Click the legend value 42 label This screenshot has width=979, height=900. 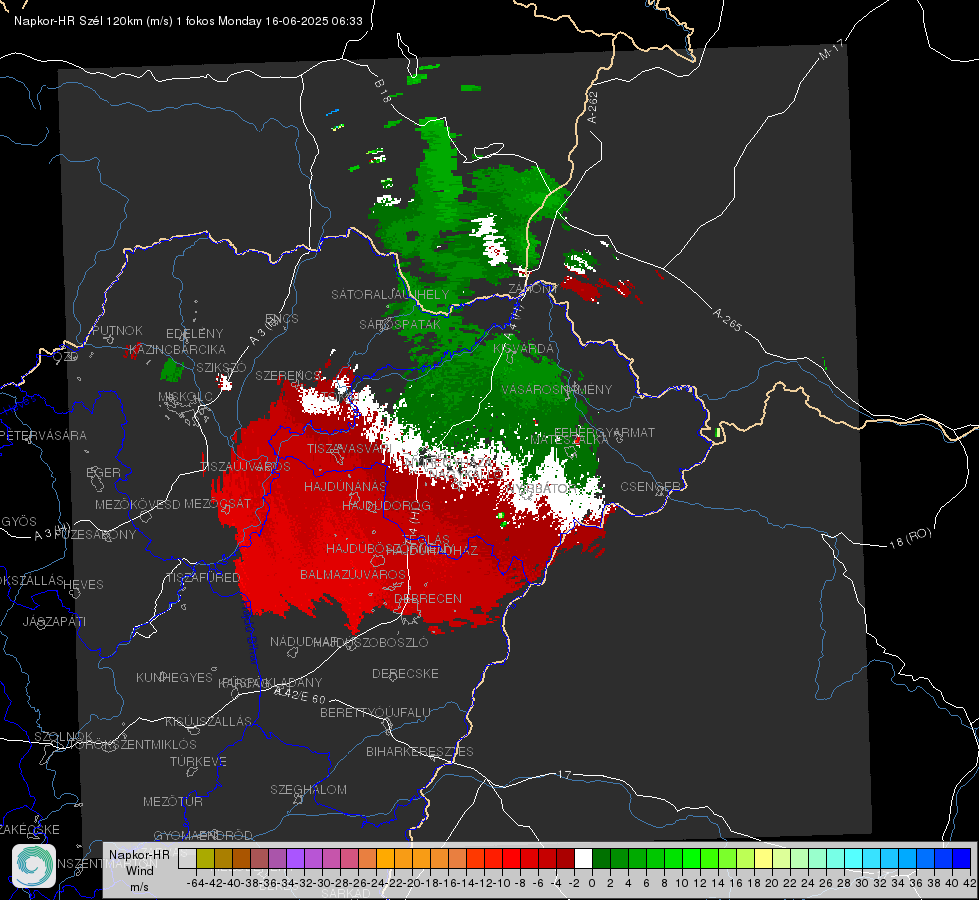coord(970,883)
